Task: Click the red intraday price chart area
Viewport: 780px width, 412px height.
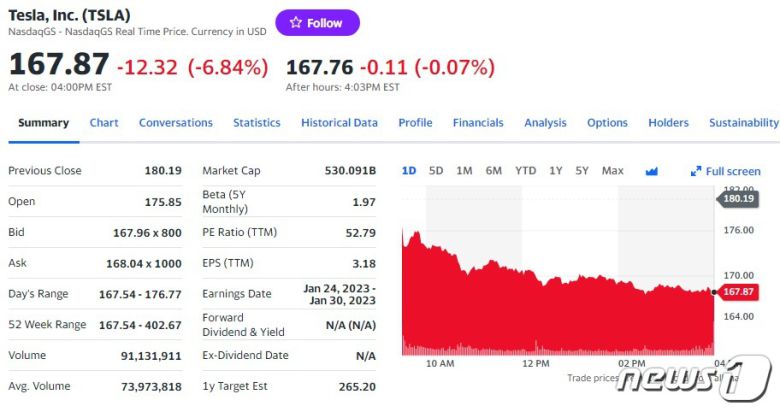Action: 560,310
